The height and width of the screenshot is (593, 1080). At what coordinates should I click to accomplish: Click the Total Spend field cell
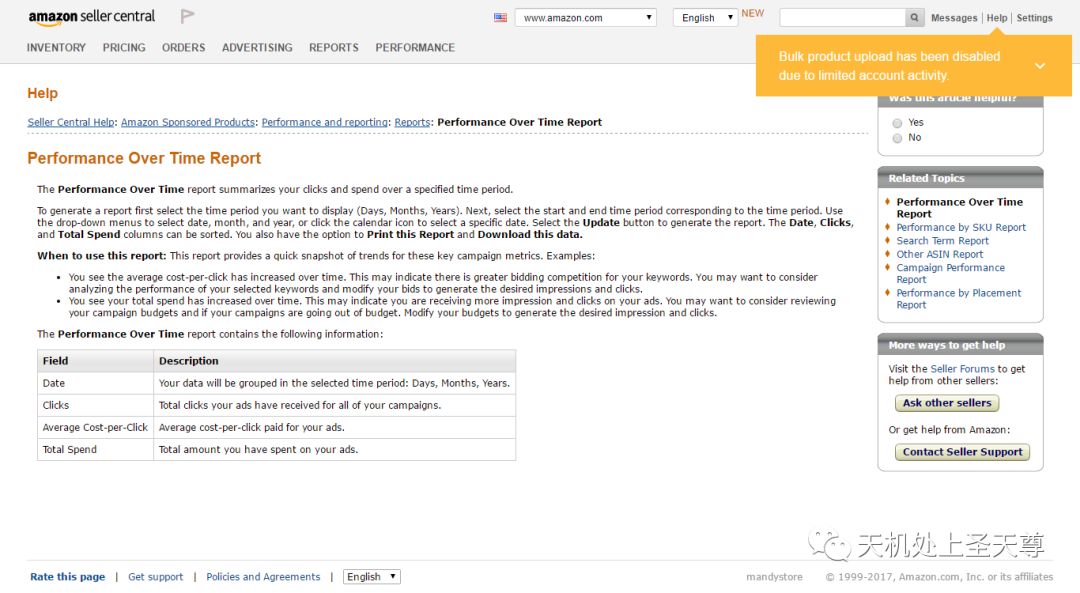tap(95, 449)
